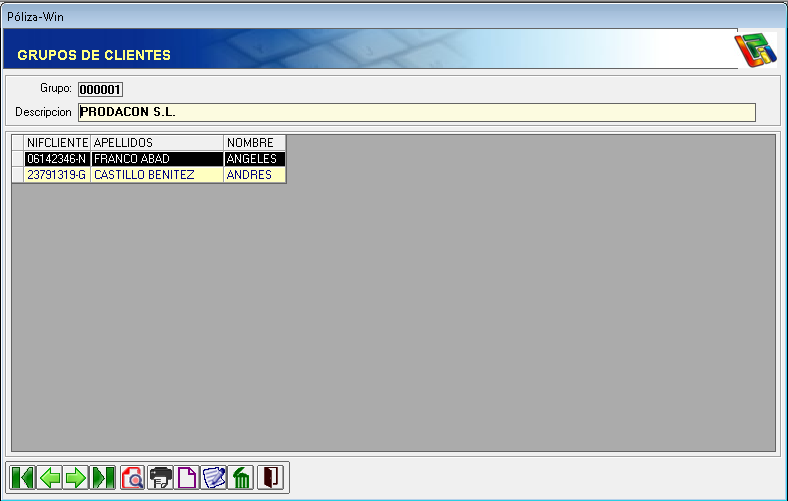Screen dimensions: 788x501
Task: Go to the first record
Action: [x=22, y=477]
